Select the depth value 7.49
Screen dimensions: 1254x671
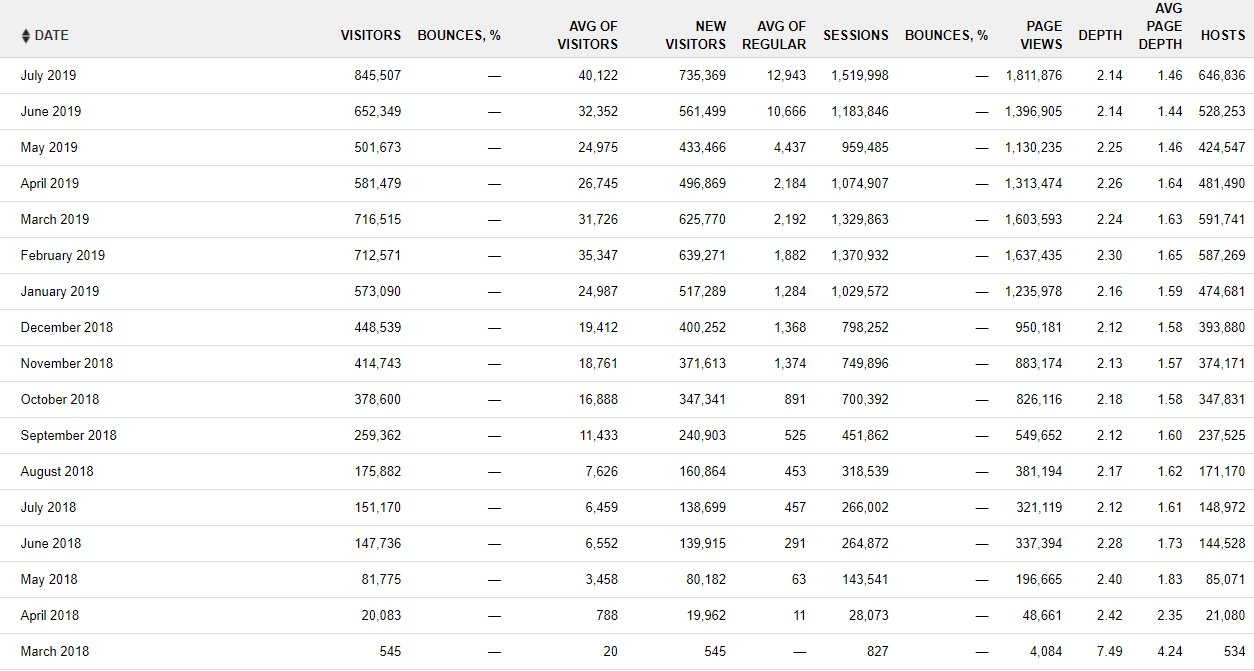click(1108, 652)
